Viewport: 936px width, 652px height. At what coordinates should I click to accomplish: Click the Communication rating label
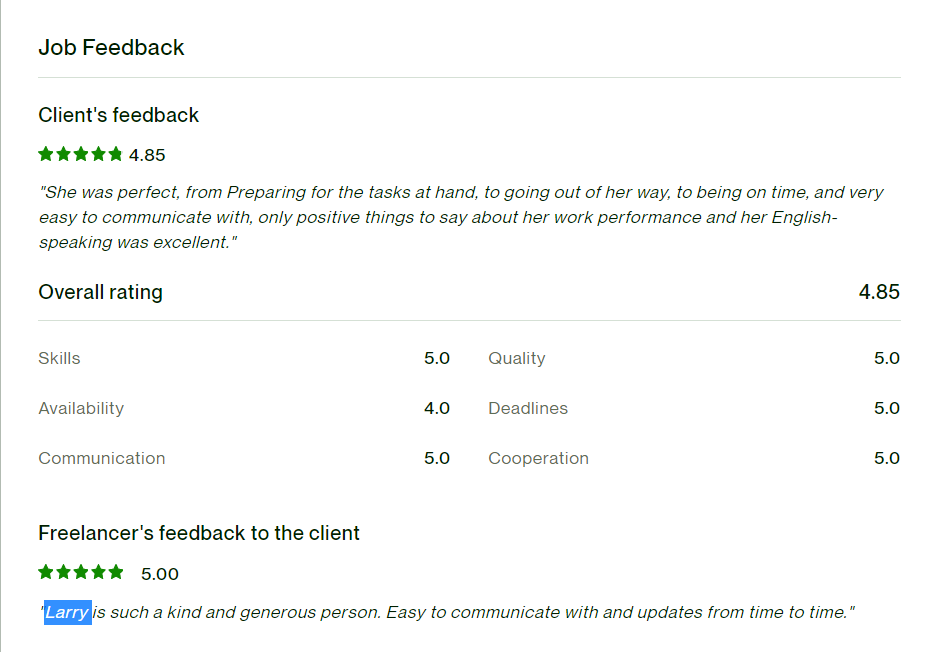pos(101,458)
